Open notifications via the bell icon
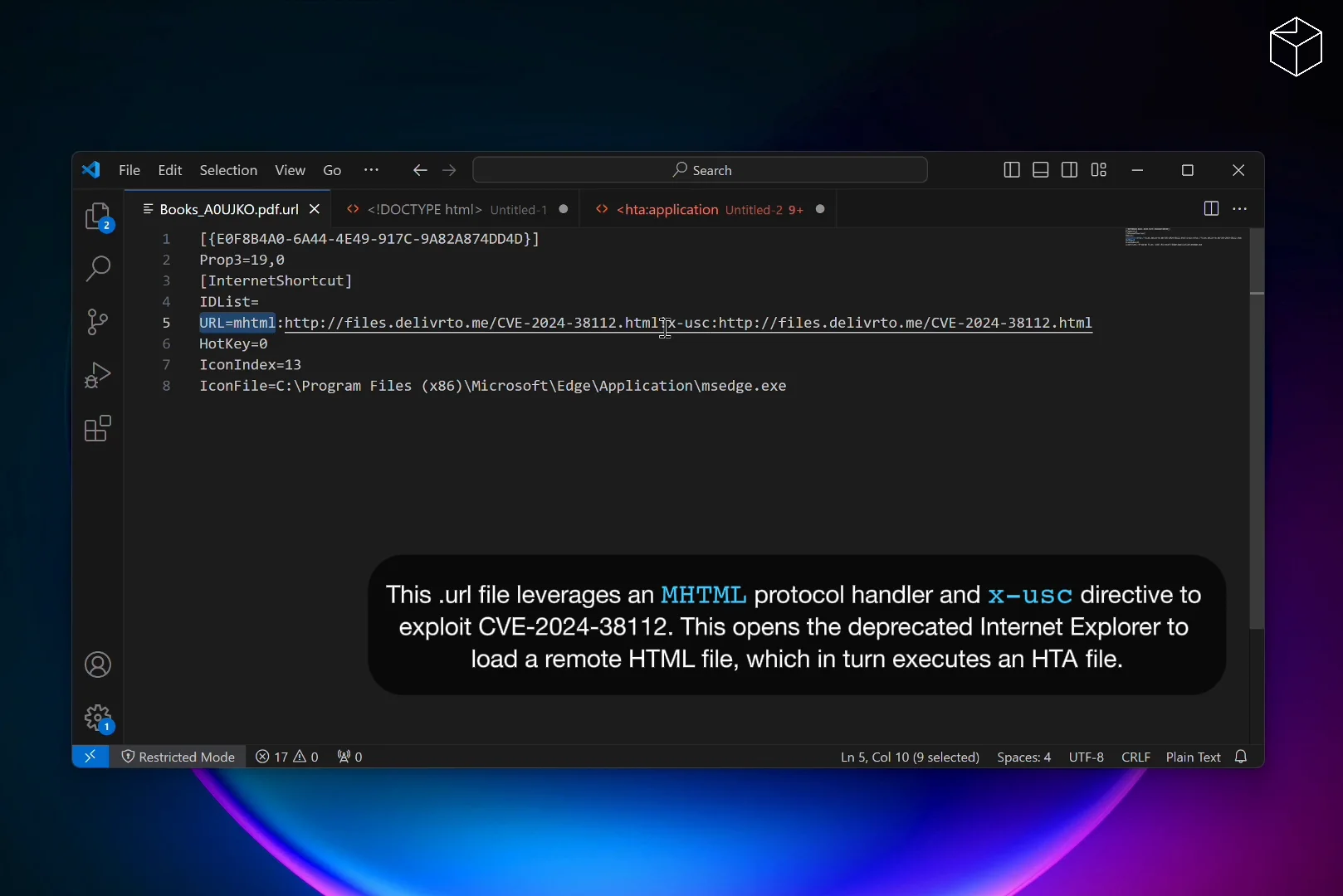The image size is (1343, 896). point(1242,756)
